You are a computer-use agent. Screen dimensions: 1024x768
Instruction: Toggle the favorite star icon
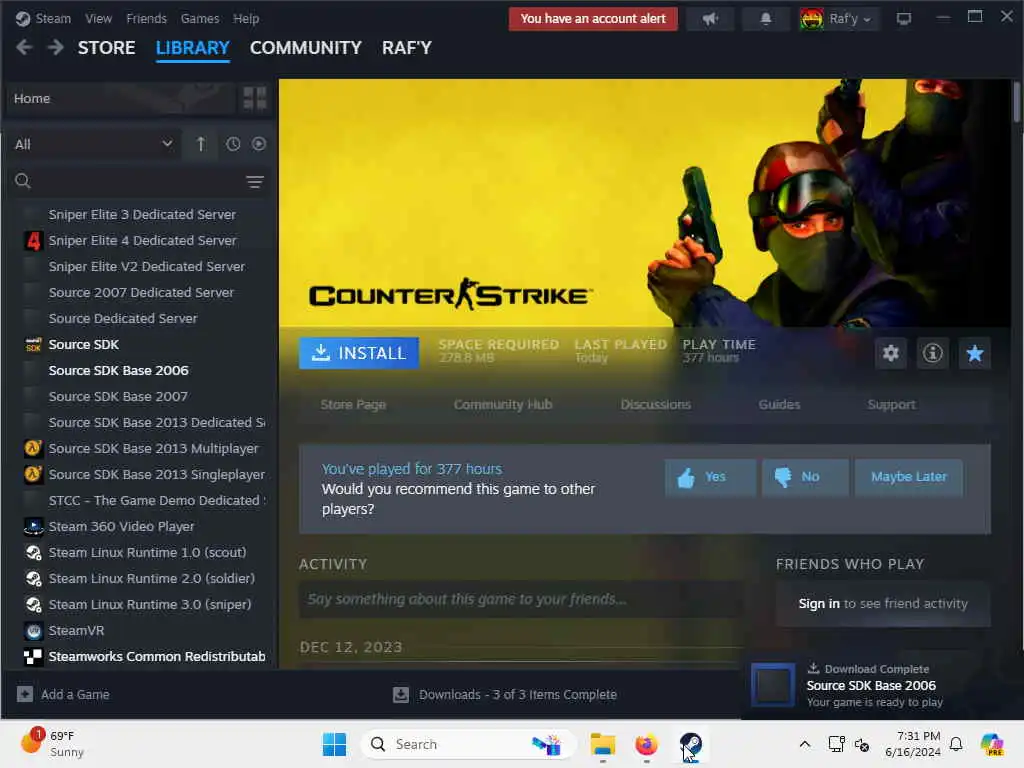[974, 353]
